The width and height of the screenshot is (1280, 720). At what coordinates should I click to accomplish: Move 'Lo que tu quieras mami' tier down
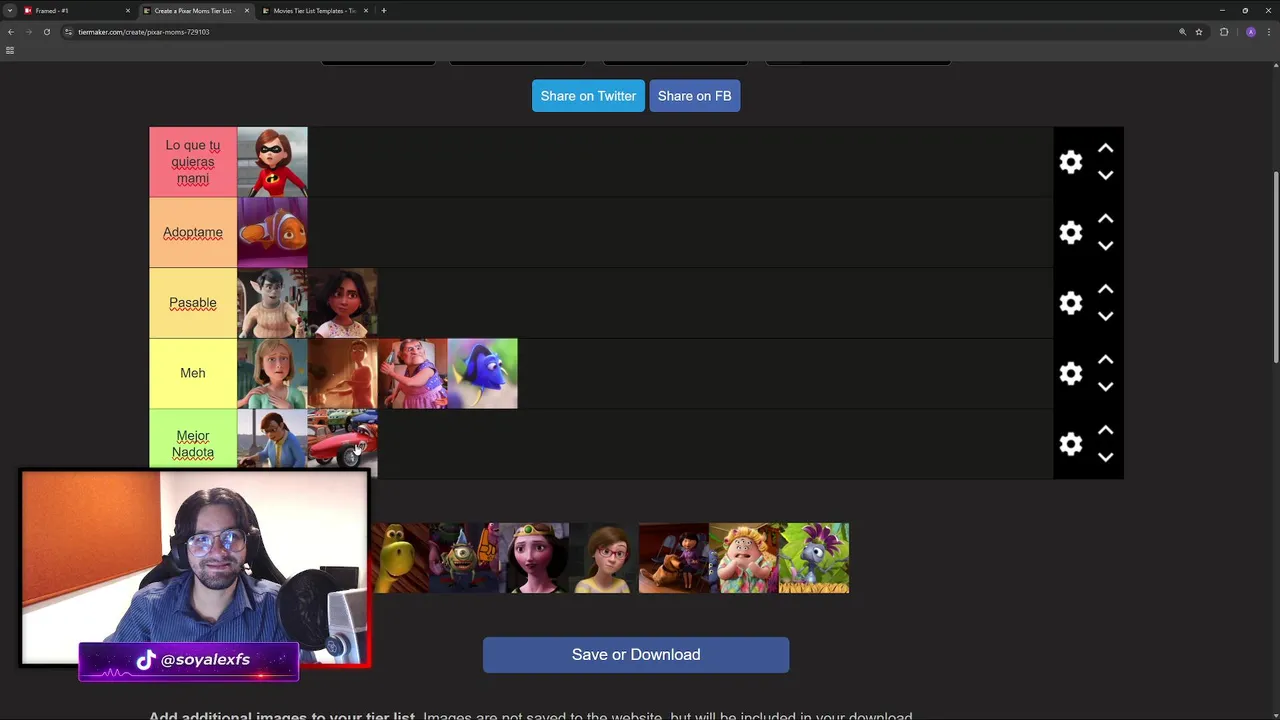(x=1105, y=175)
